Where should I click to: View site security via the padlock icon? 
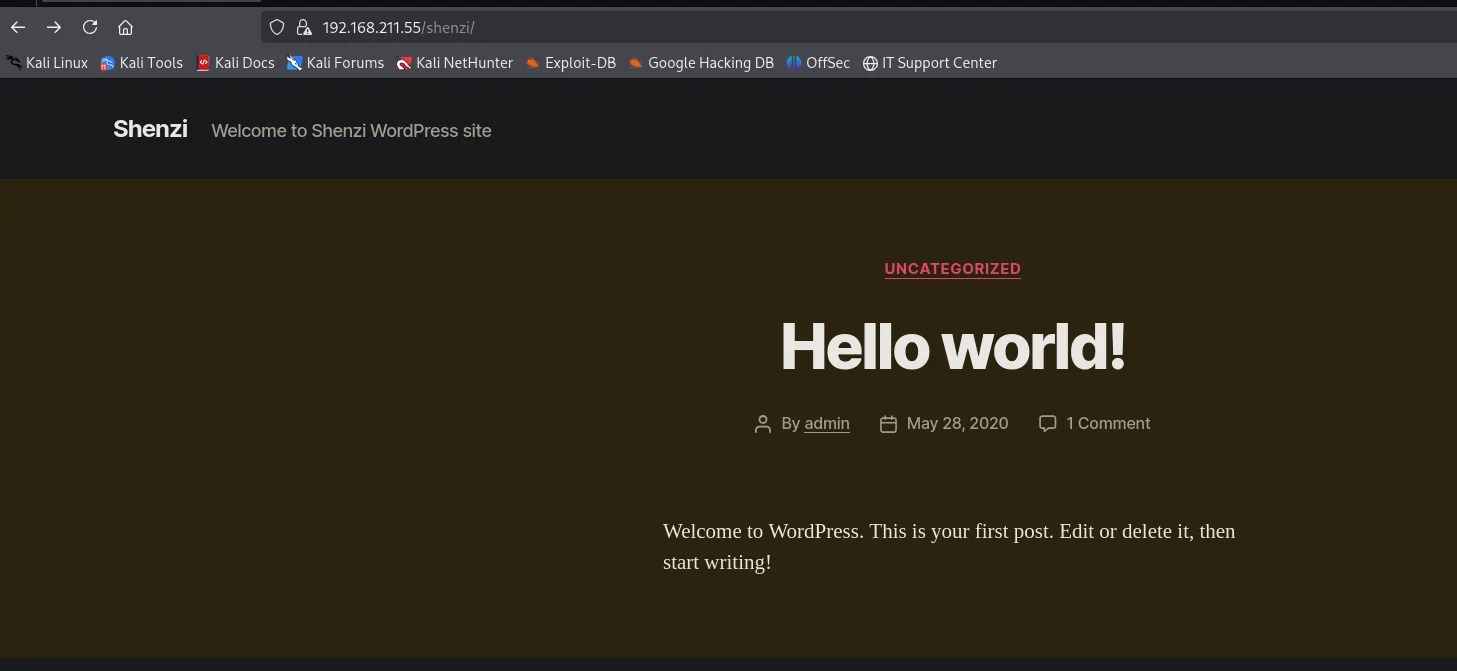click(304, 27)
